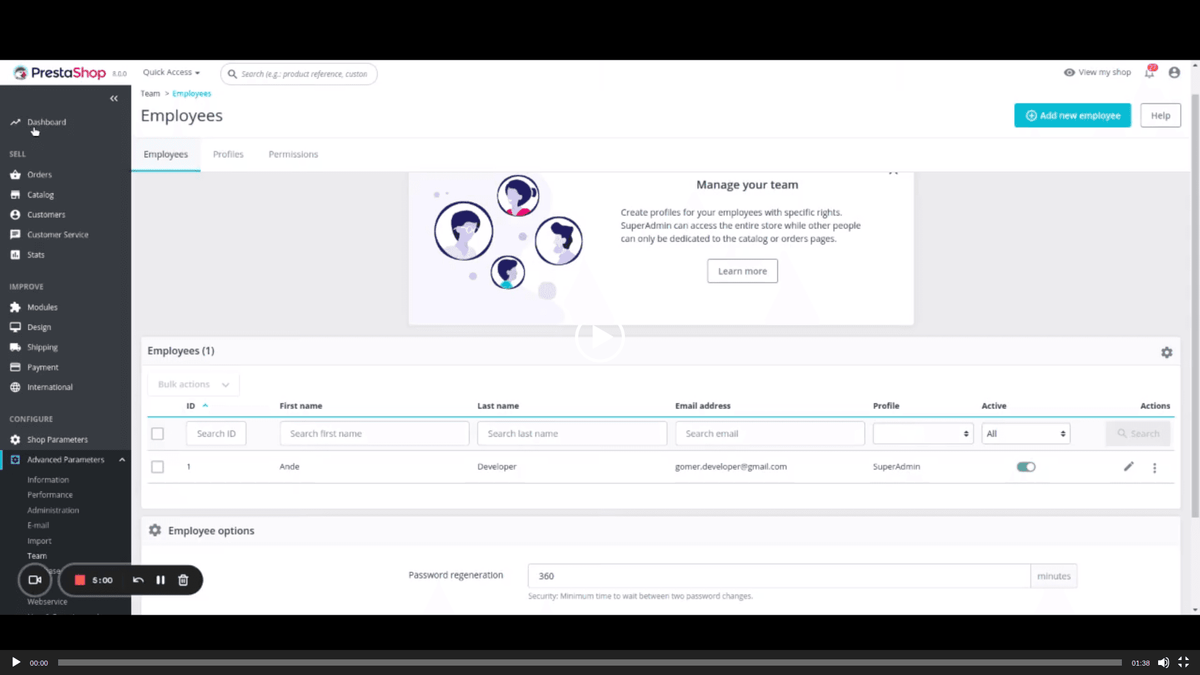Switch to the Permissions tab

point(292,154)
